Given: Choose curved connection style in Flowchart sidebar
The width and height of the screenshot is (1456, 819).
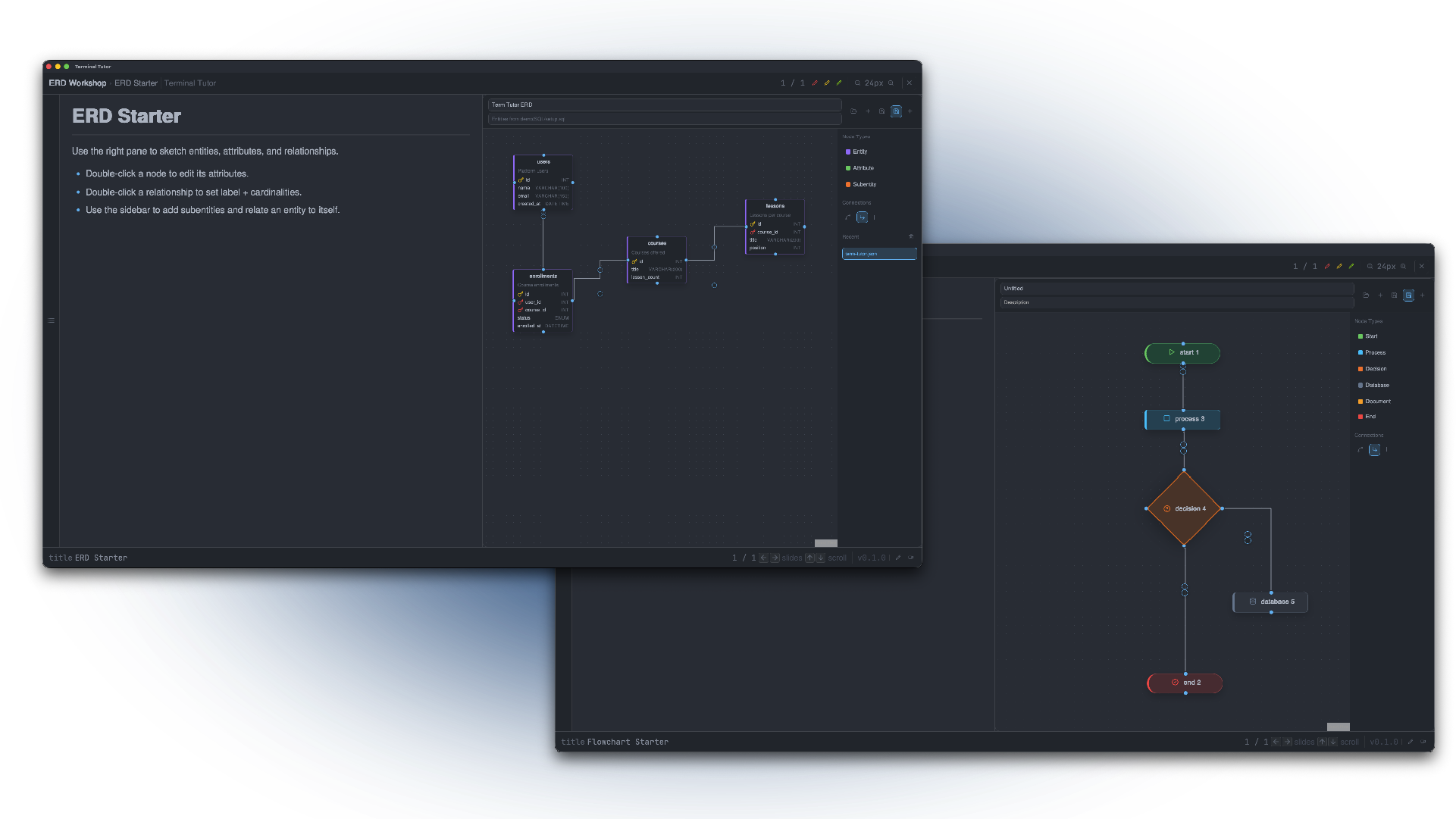Looking at the screenshot, I should click(x=1360, y=450).
